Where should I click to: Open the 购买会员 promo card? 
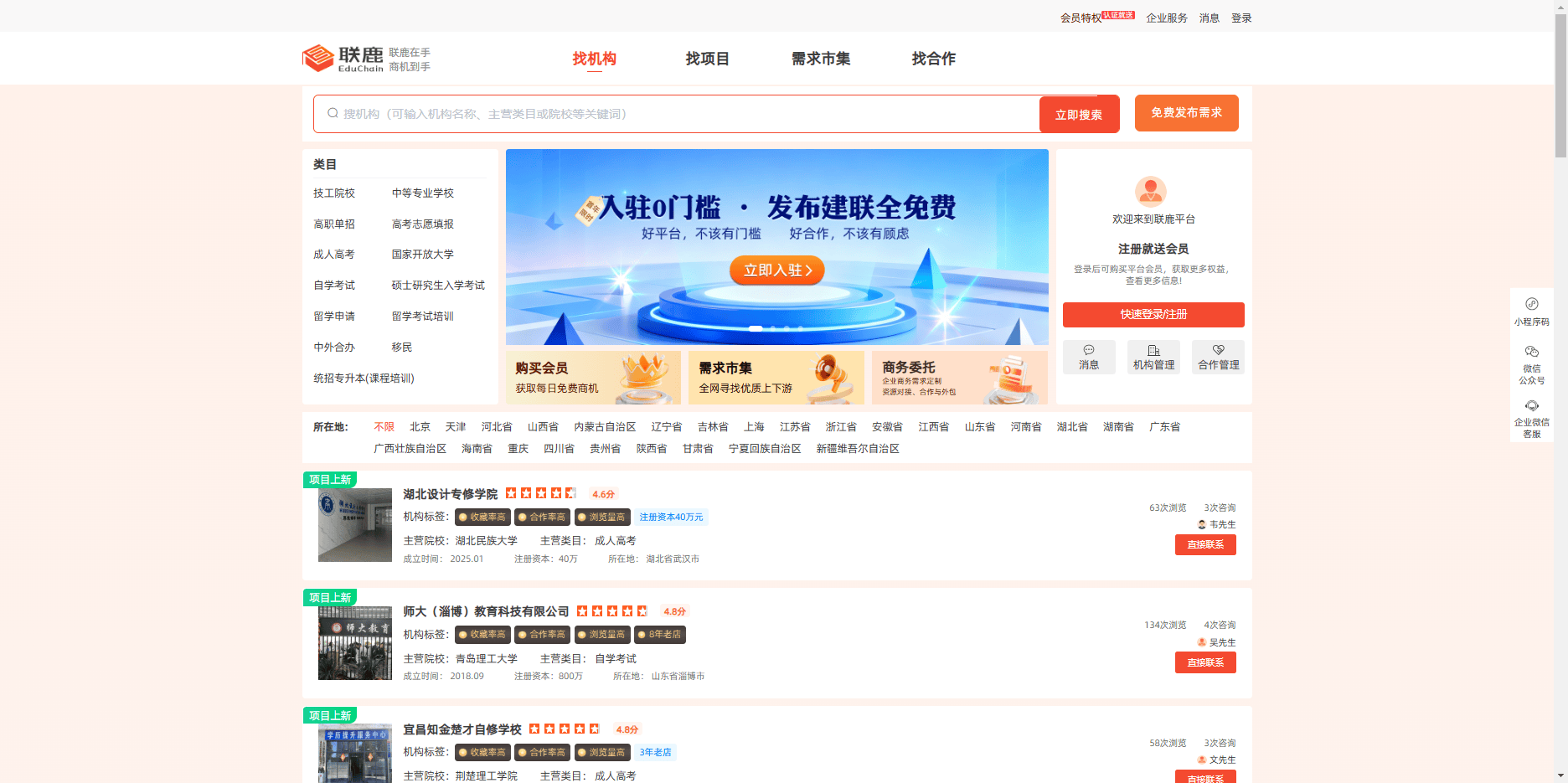(593, 378)
